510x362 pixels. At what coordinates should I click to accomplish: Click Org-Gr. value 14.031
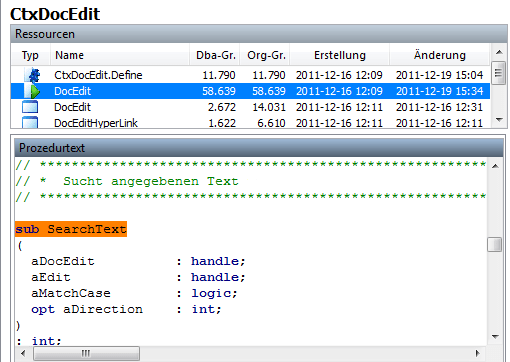(x=269, y=107)
